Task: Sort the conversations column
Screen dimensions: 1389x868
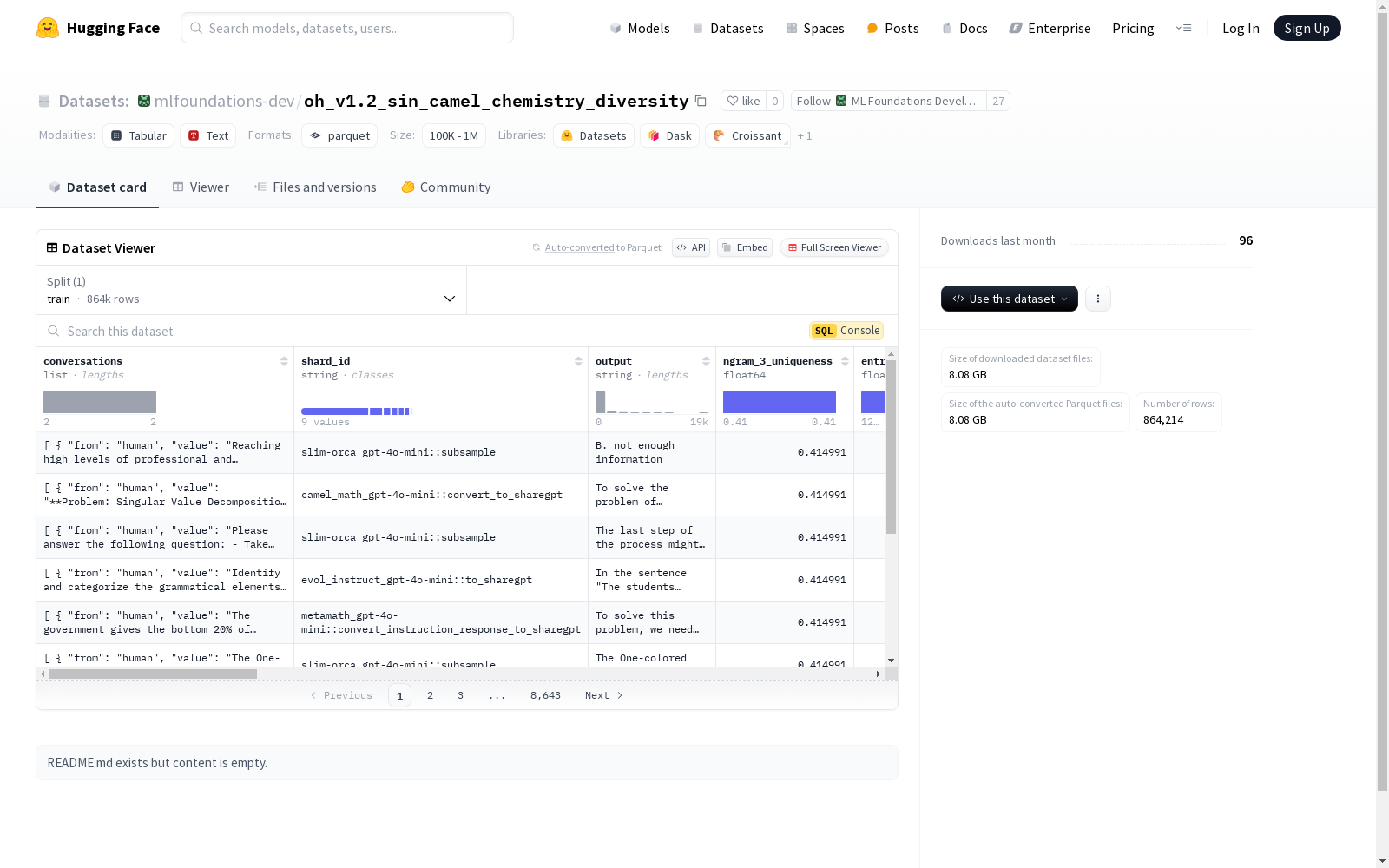Action: [284, 361]
